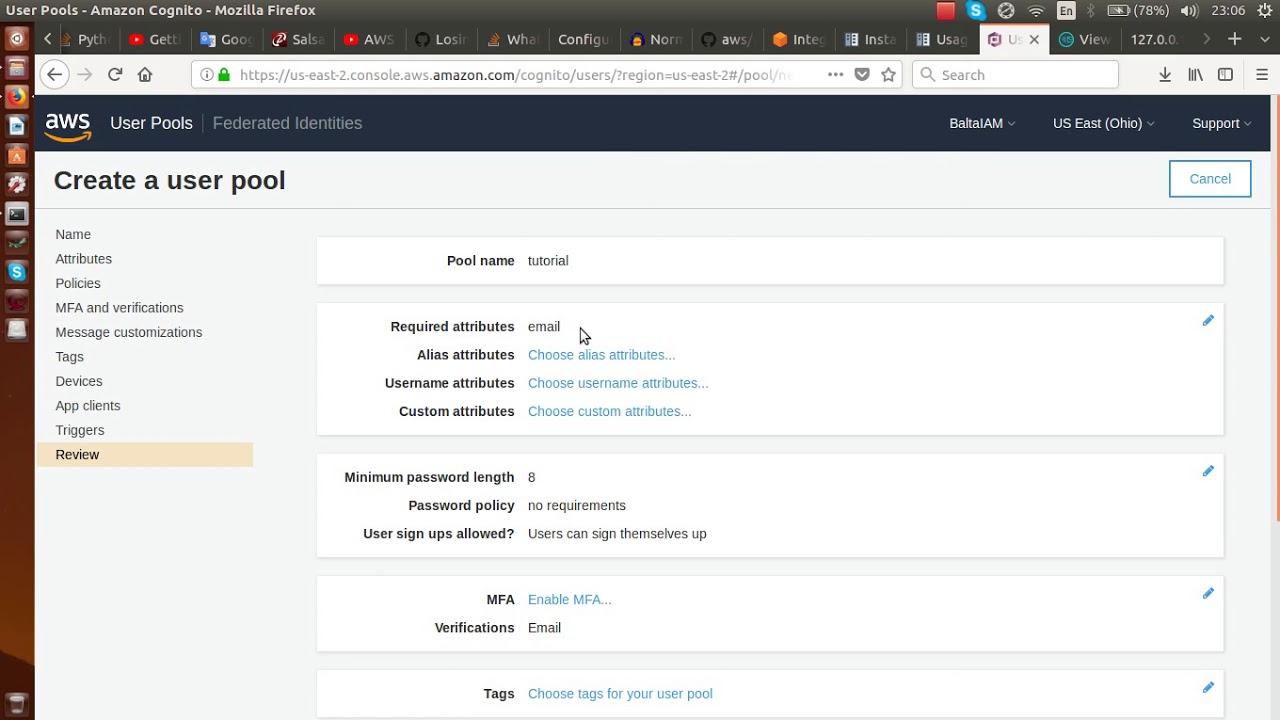Image resolution: width=1280 pixels, height=720 pixels.
Task: Open the volume indicator in top panel
Action: [1189, 11]
